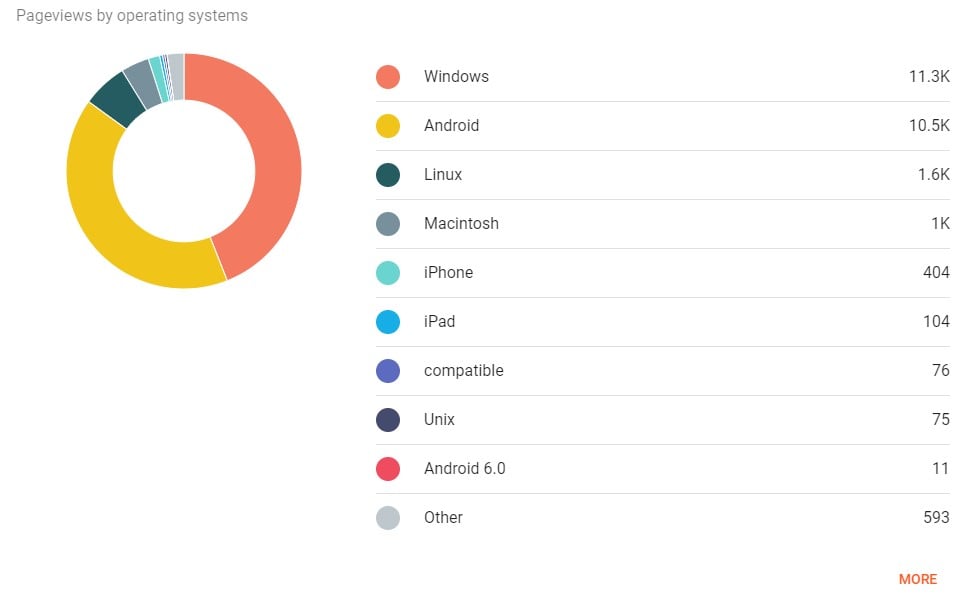Select the iPhone turquoise legend dot

pyautogui.click(x=388, y=273)
